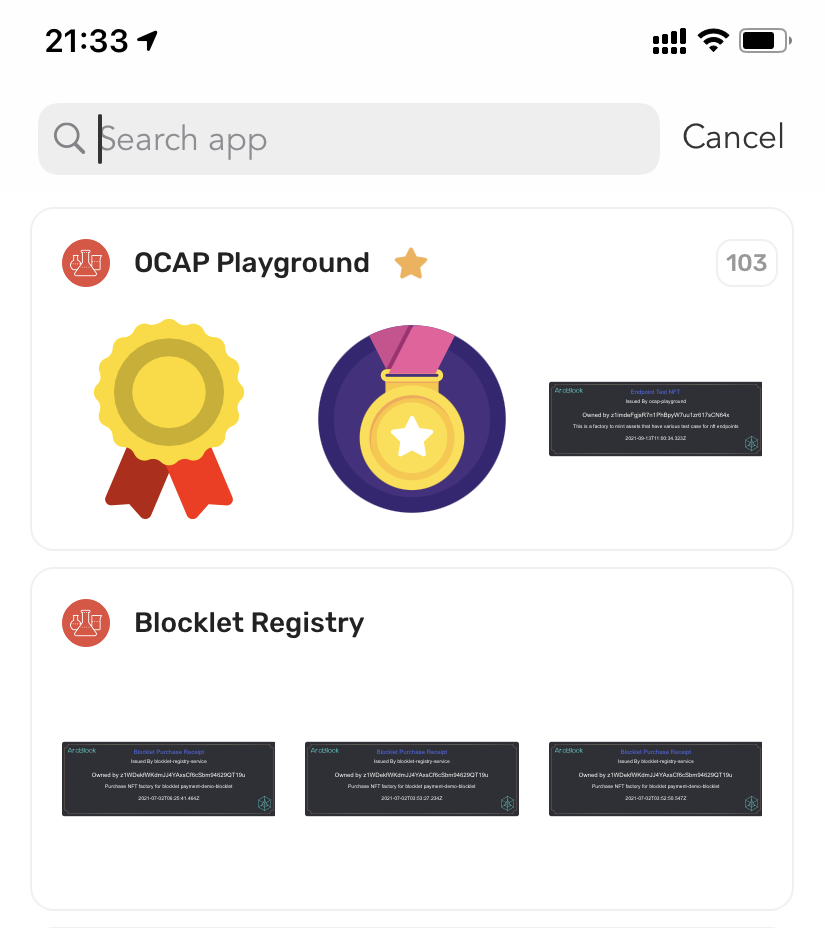This screenshot has width=825, height=928.
Task: Tap the location arrow in status bar
Action: [148, 41]
